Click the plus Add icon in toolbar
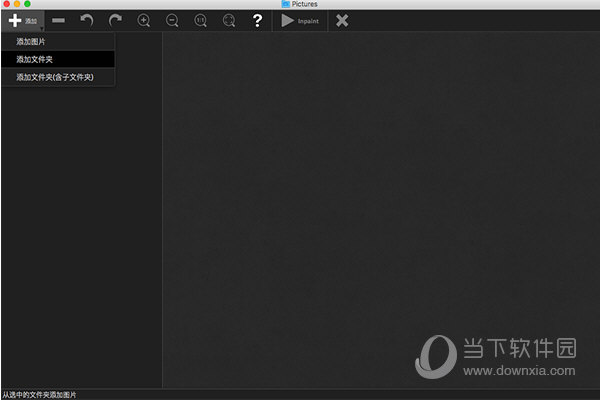Image resolution: width=600 pixels, height=400 pixels. point(15,20)
